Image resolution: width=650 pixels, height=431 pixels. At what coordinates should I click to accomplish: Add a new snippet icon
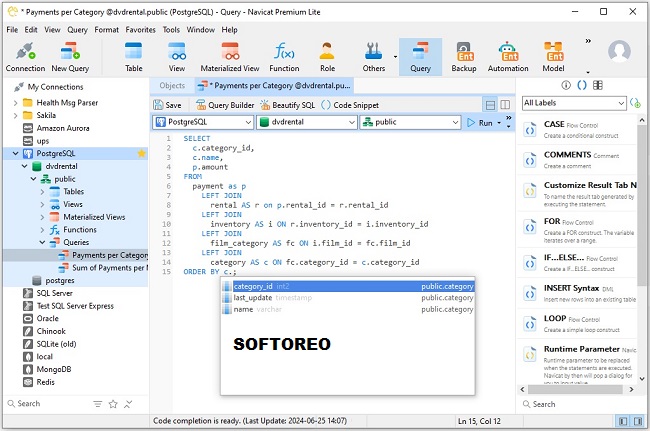(x=635, y=103)
